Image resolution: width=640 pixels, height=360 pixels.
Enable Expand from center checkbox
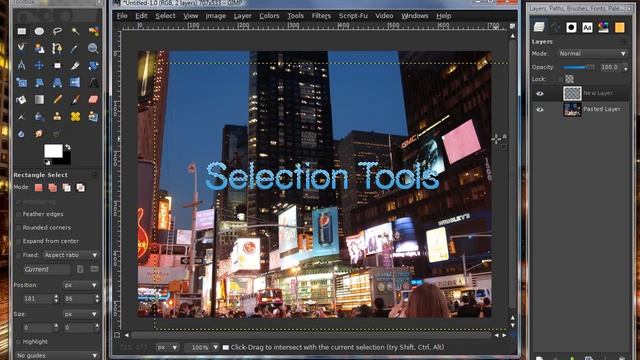[18, 241]
